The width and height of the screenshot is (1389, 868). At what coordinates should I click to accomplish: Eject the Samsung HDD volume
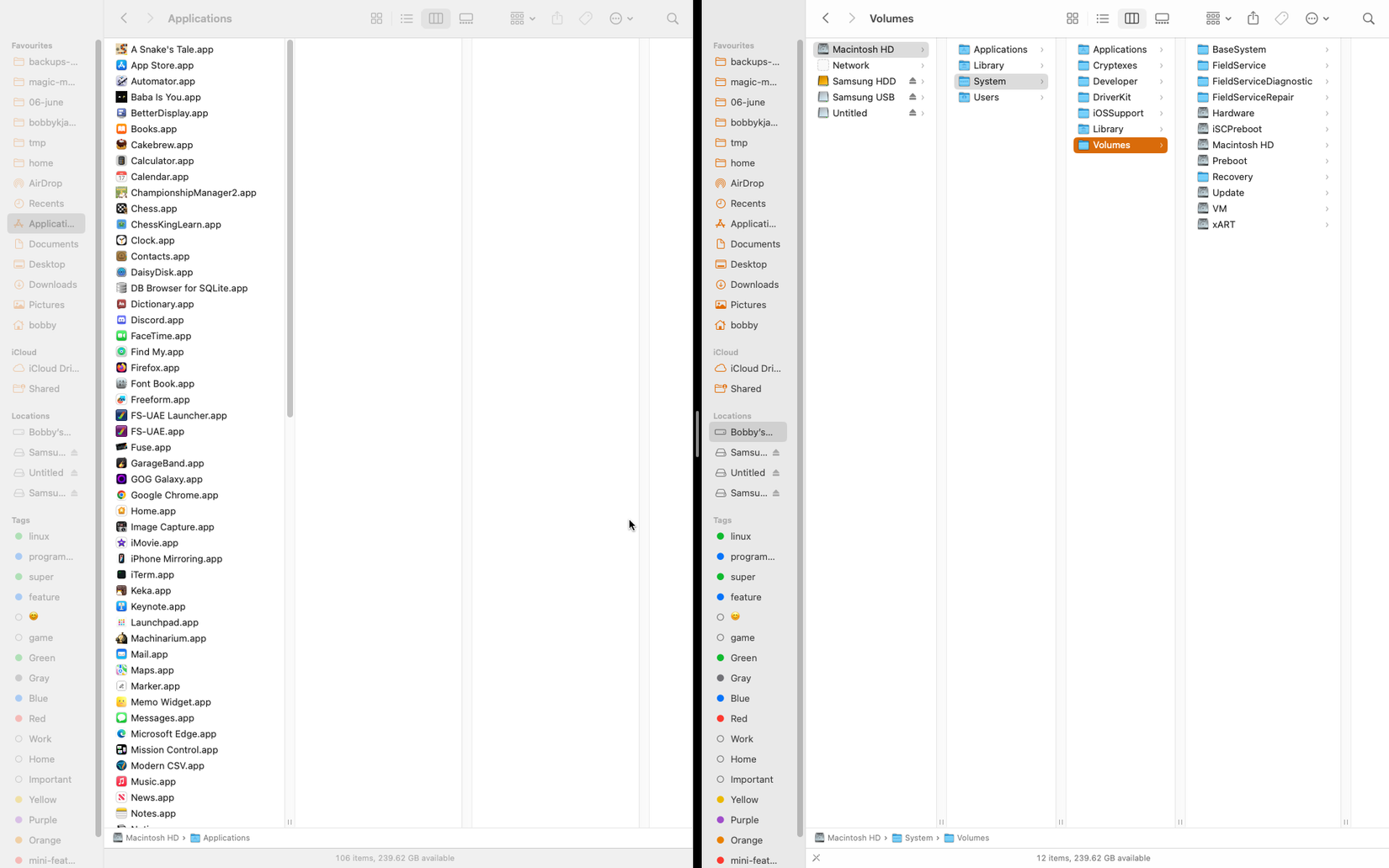click(x=913, y=81)
